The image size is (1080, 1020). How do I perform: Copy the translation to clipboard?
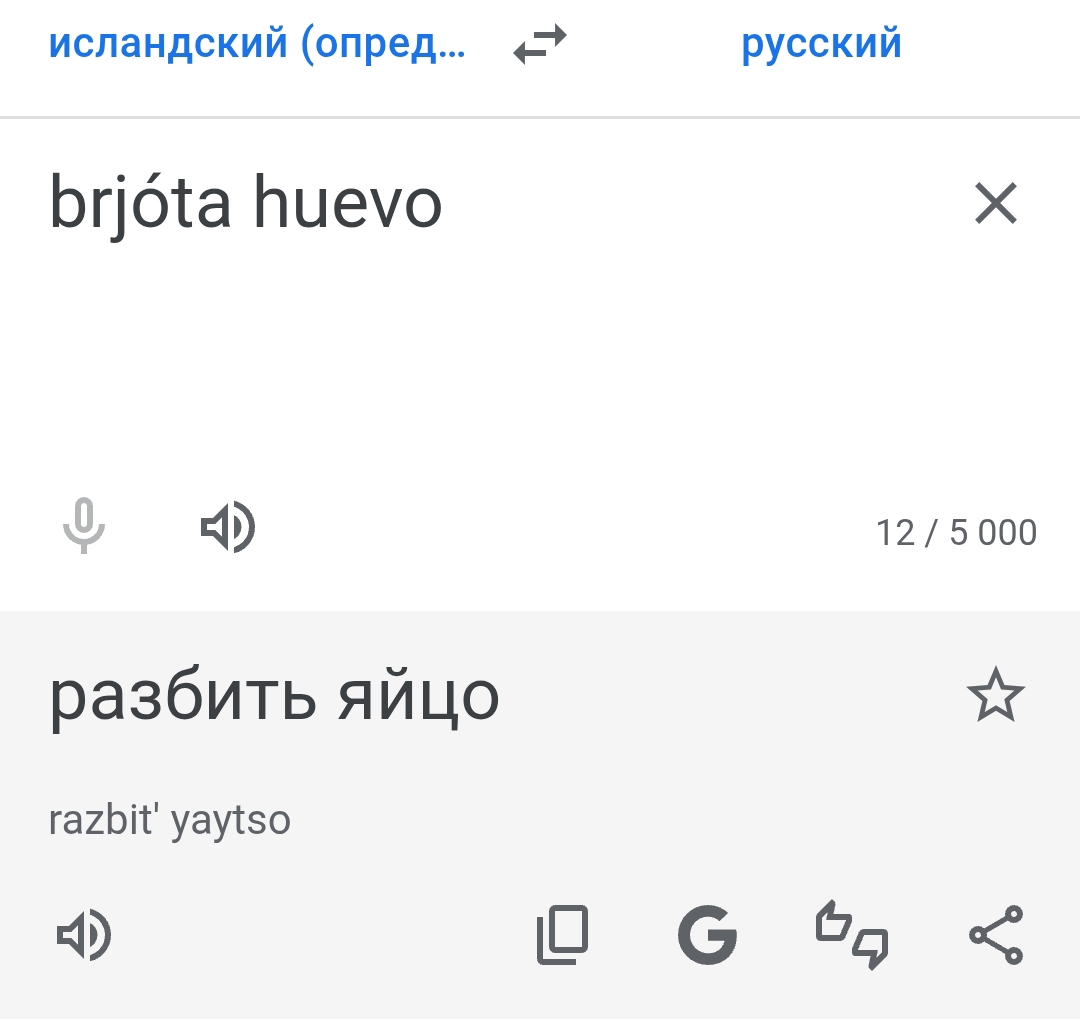(563, 936)
